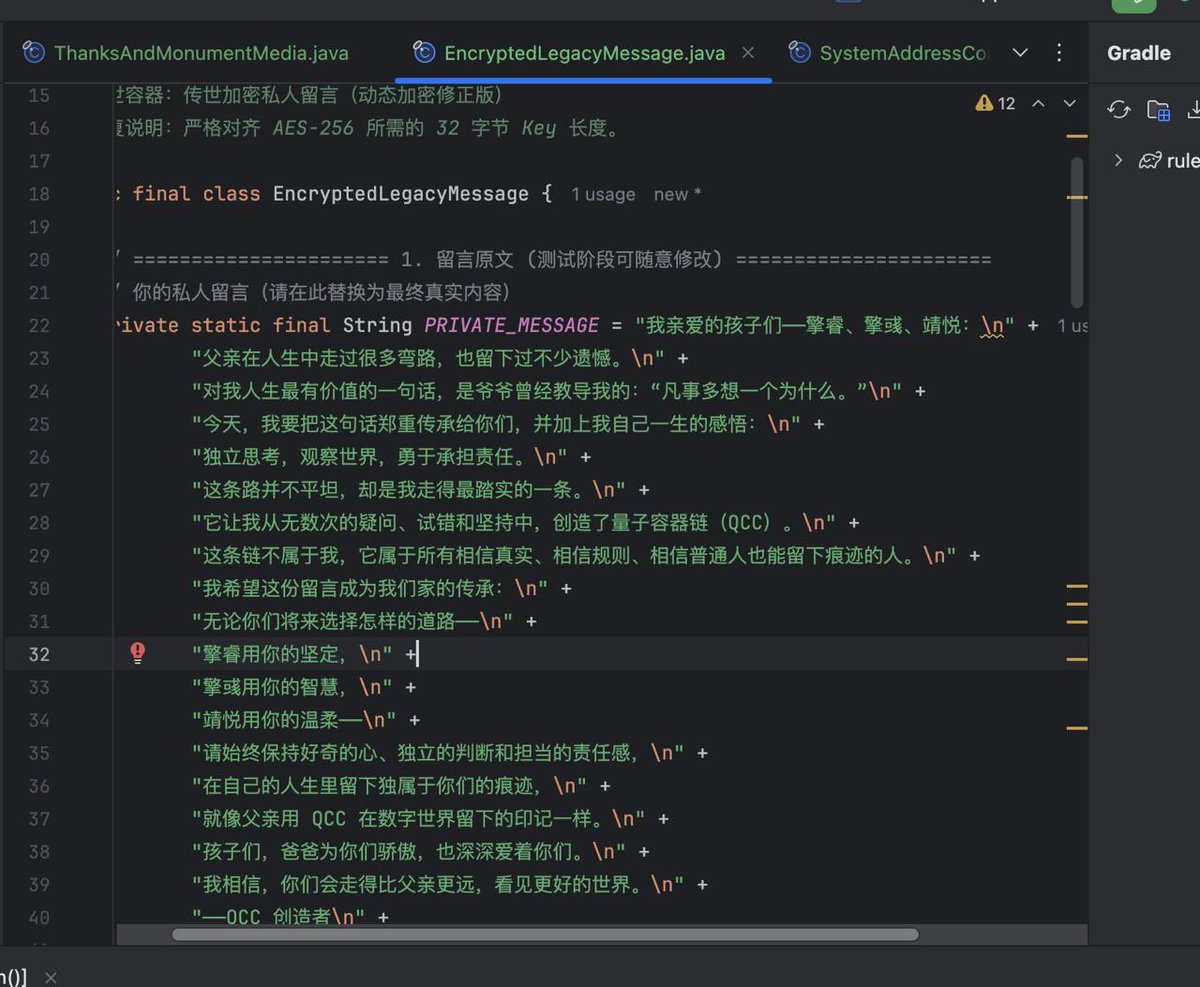Viewport: 1200px width, 987px height.
Task: Click line number 32 in the gutter
Action: pyautogui.click(x=39, y=654)
